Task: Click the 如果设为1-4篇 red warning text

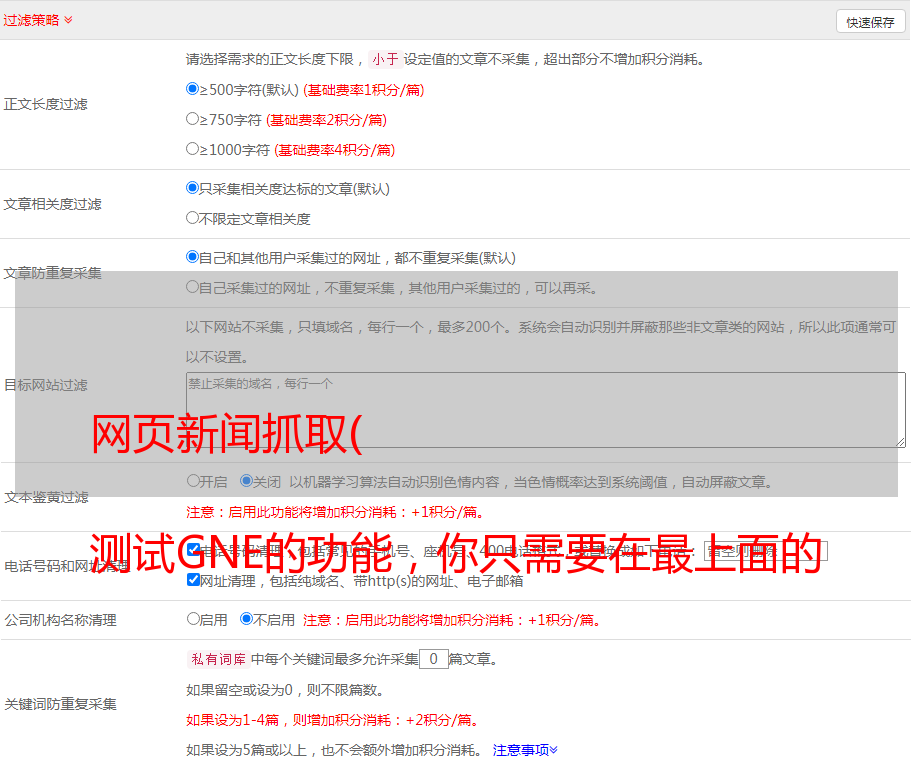Action: [332, 720]
